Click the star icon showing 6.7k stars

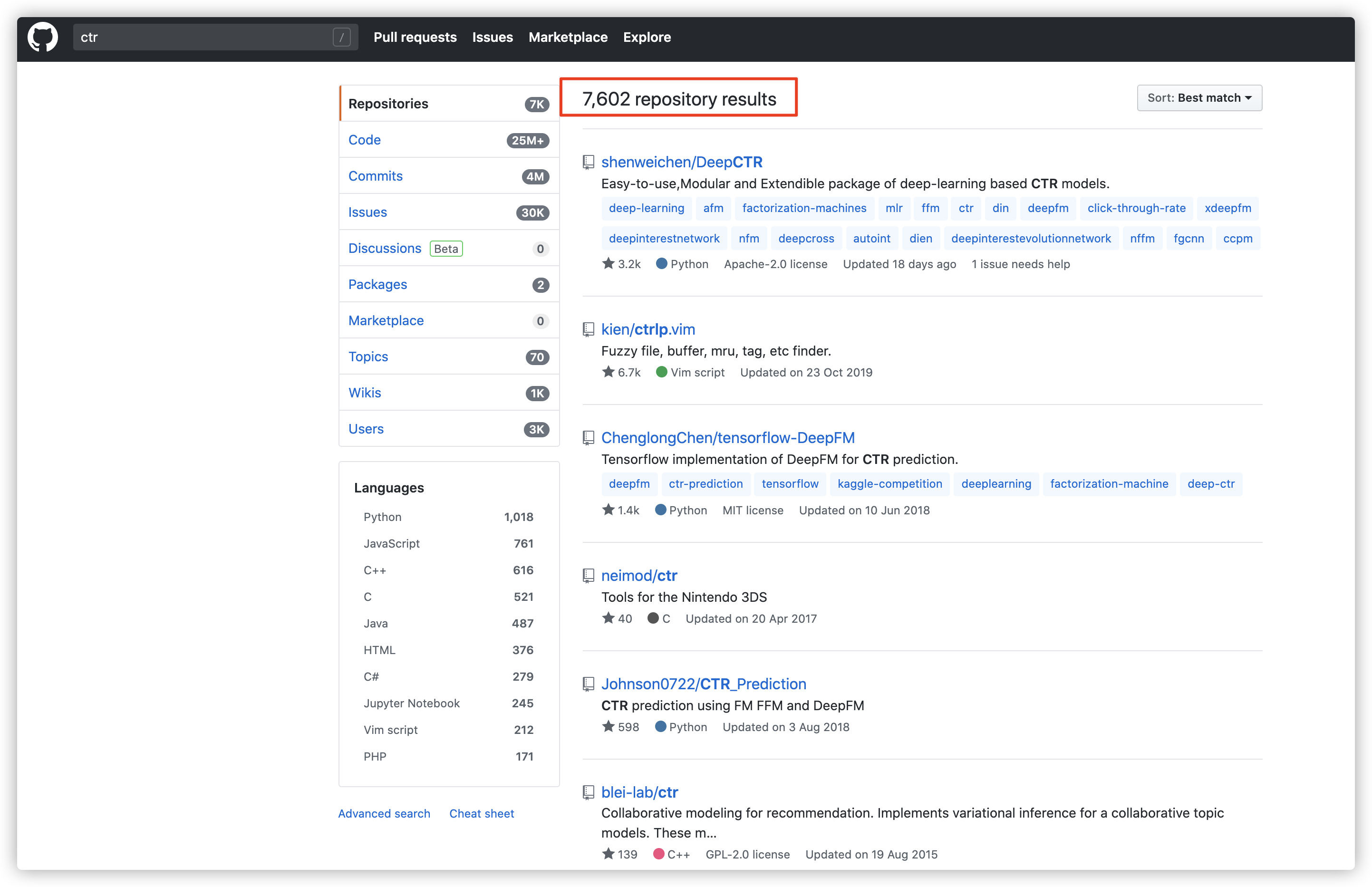[x=608, y=372]
